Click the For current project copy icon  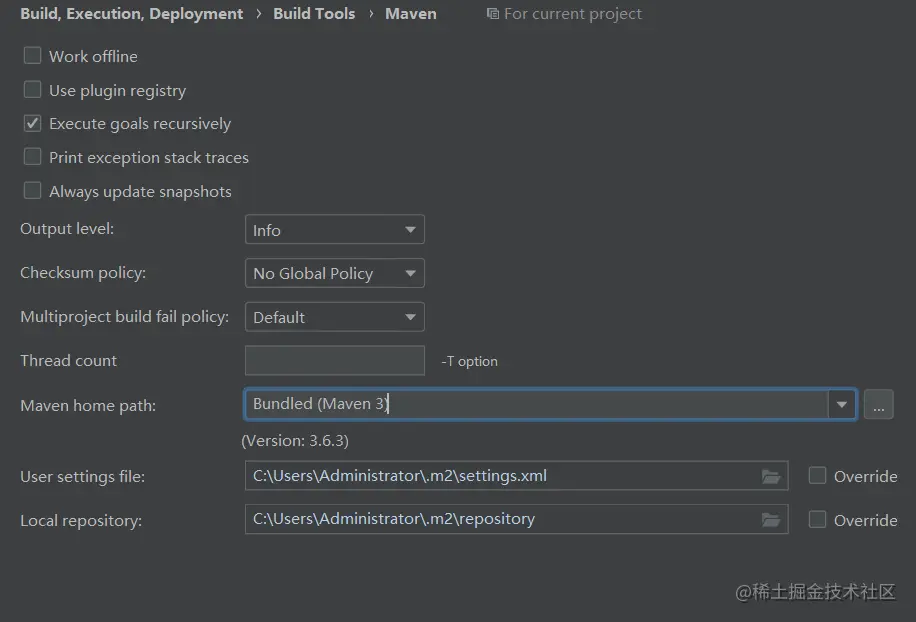[492, 14]
